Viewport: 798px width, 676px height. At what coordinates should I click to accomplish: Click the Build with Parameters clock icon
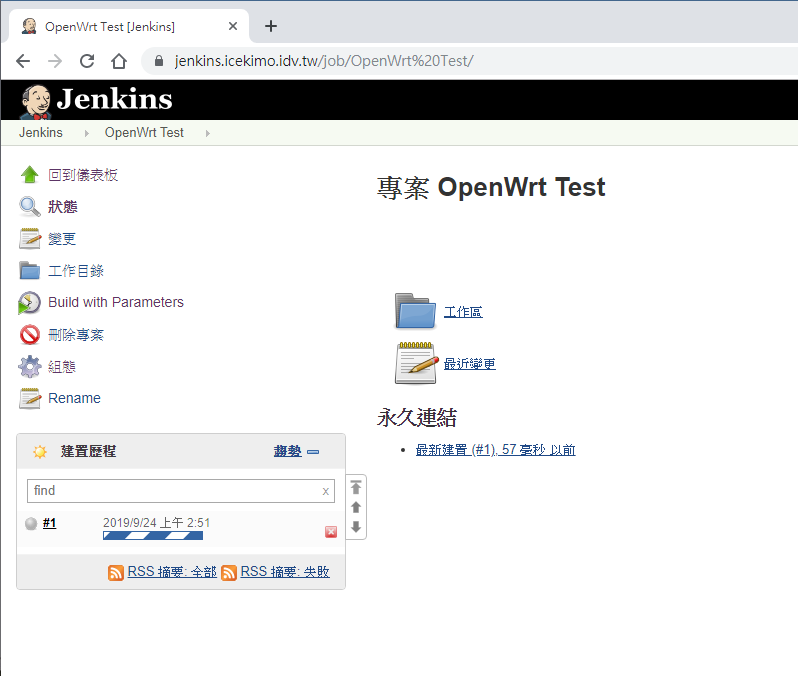(x=30, y=302)
